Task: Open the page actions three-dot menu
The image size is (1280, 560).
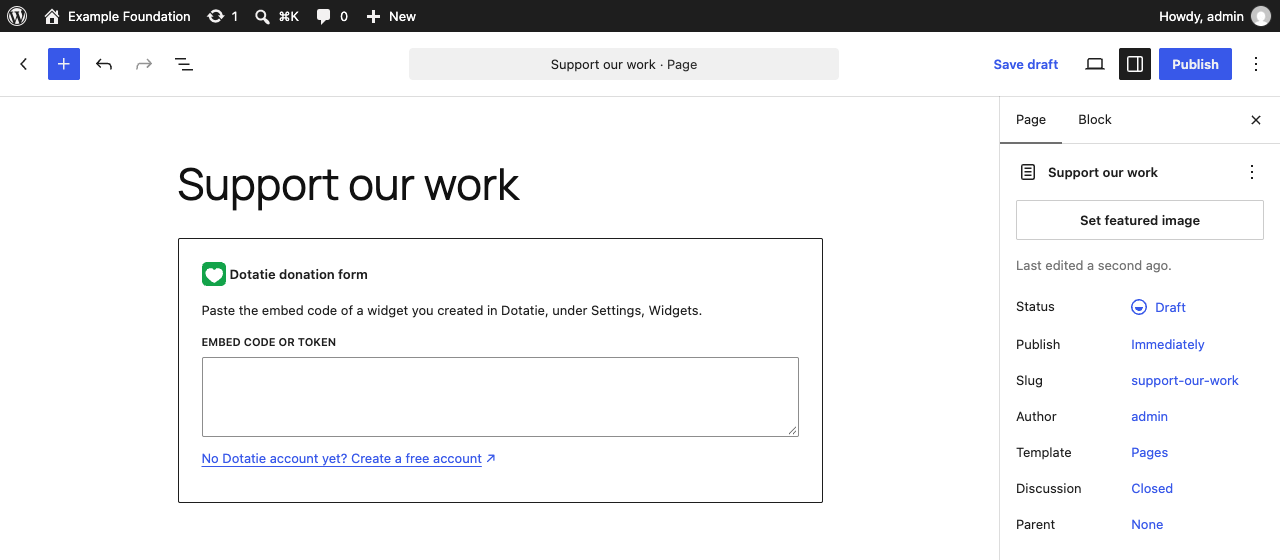Action: [x=1252, y=172]
